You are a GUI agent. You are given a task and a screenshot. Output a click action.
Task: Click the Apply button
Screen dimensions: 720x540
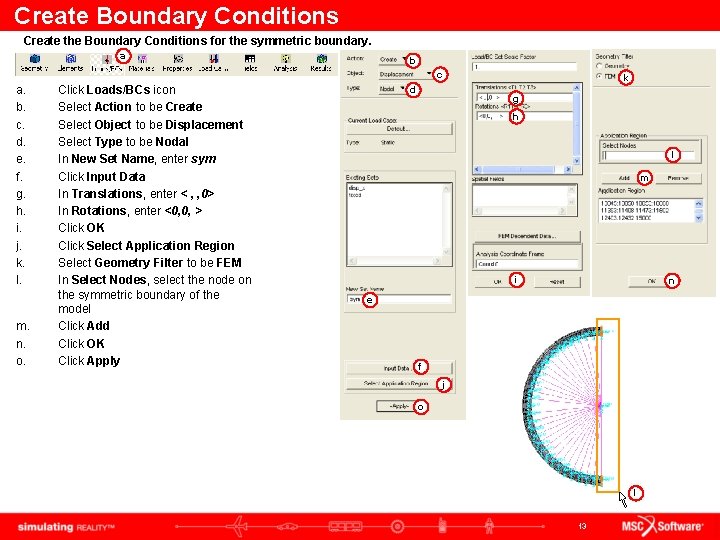[x=399, y=406]
